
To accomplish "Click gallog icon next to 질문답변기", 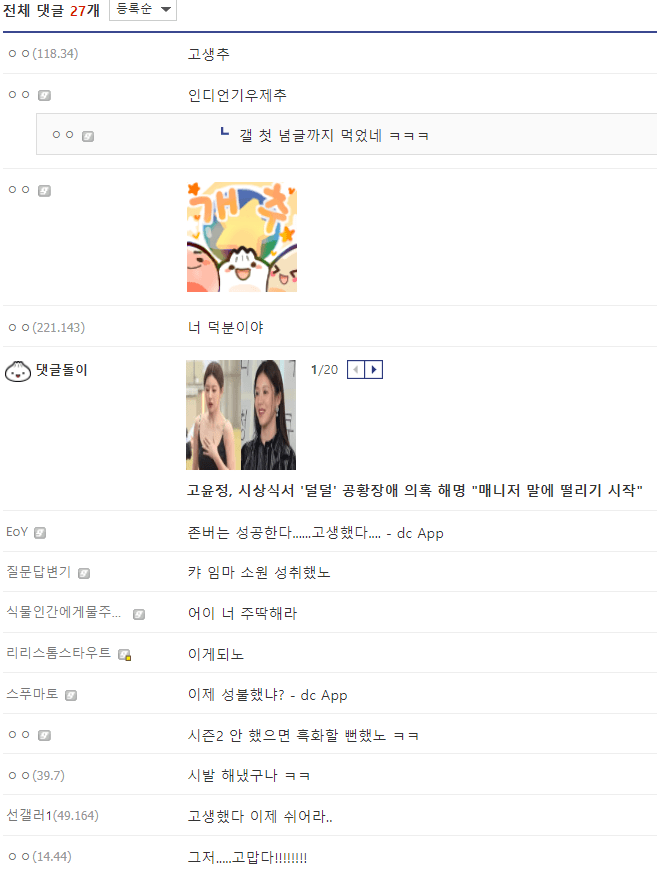I will tap(84, 573).
